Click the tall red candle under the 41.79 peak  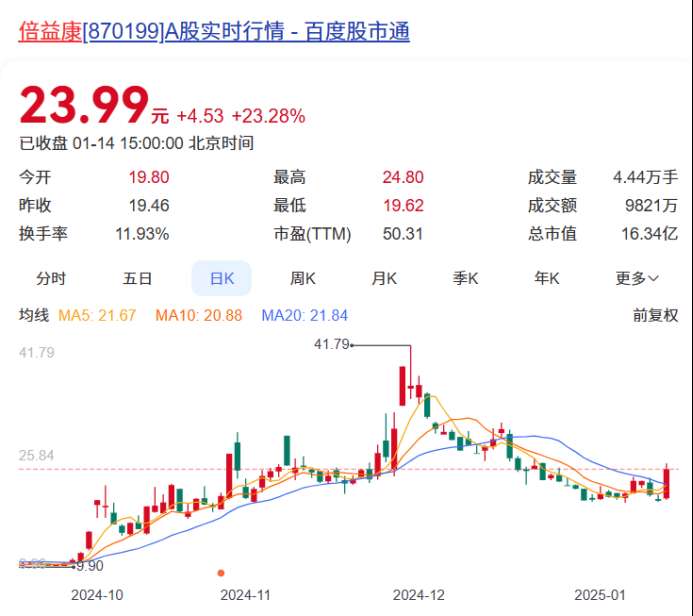402,386
